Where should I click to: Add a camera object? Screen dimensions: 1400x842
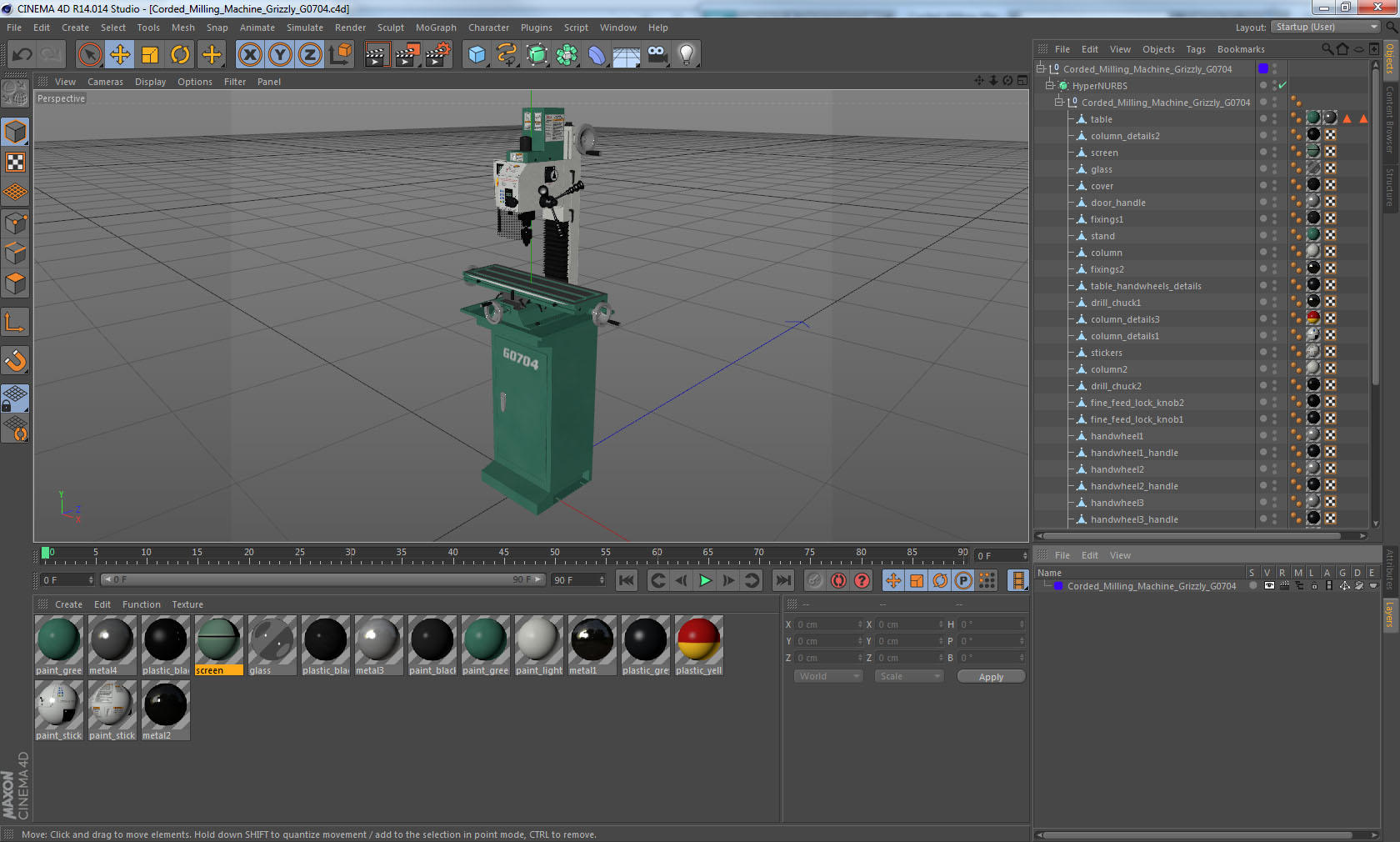(x=657, y=55)
